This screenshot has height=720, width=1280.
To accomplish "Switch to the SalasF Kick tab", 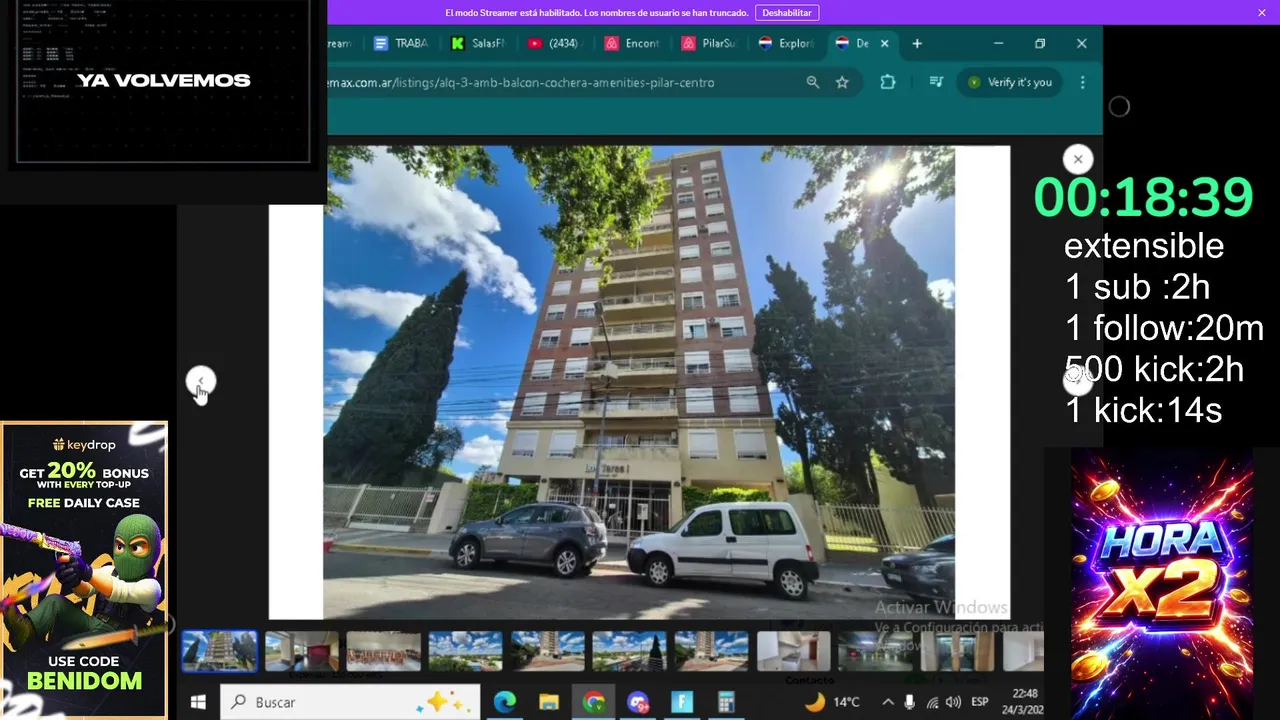I will [478, 43].
